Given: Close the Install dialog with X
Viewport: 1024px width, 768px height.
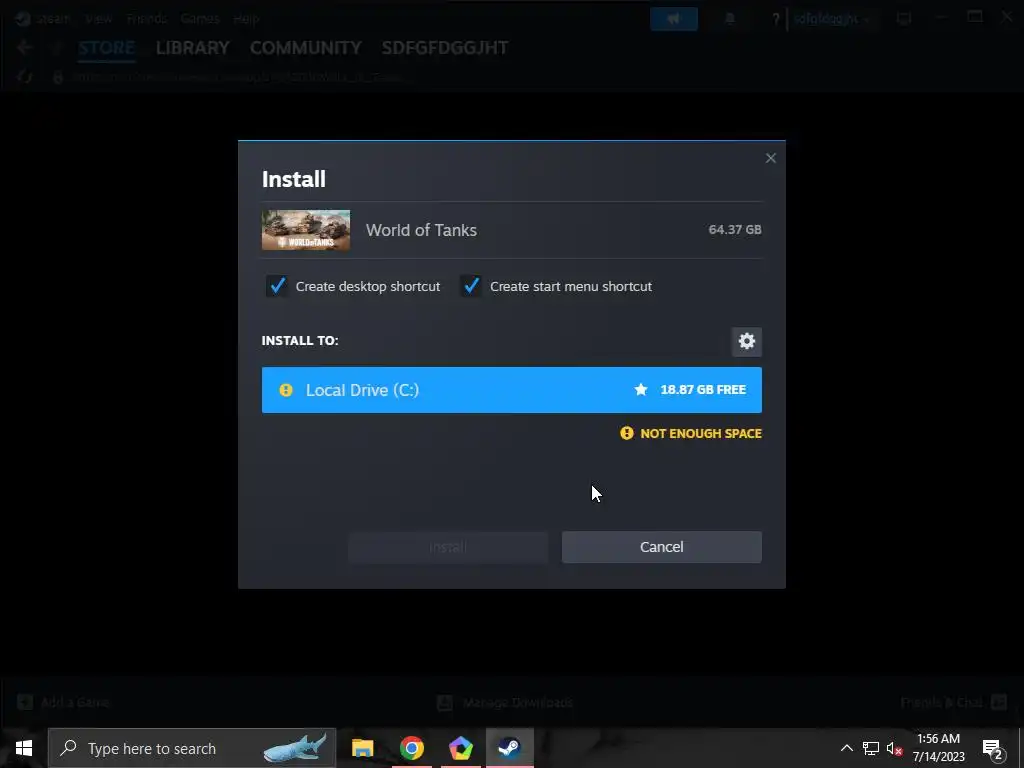Looking at the screenshot, I should [x=771, y=158].
